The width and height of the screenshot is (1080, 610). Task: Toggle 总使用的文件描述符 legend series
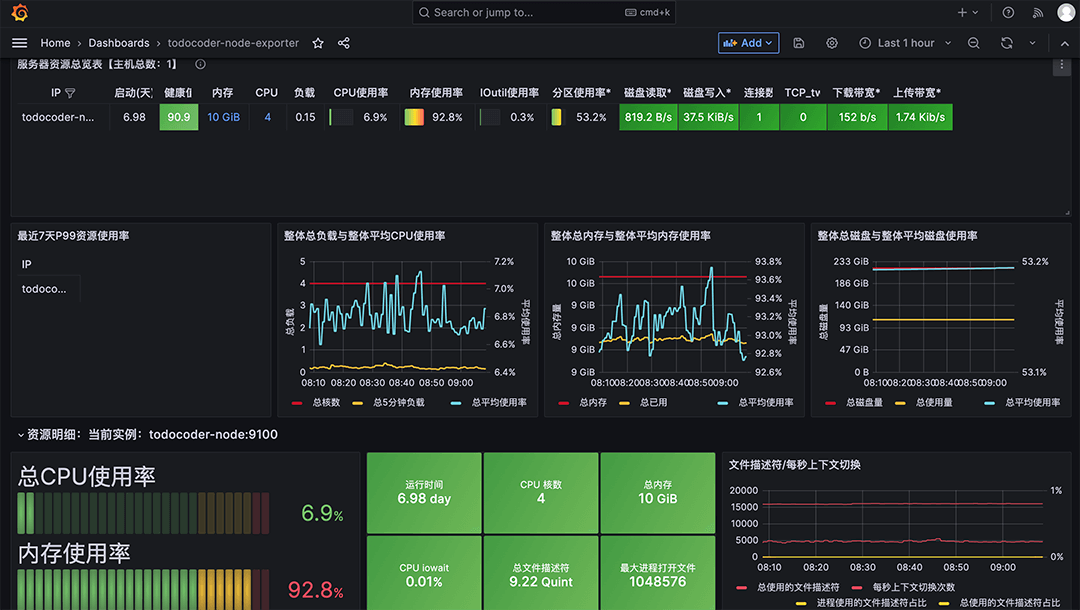coord(798,587)
